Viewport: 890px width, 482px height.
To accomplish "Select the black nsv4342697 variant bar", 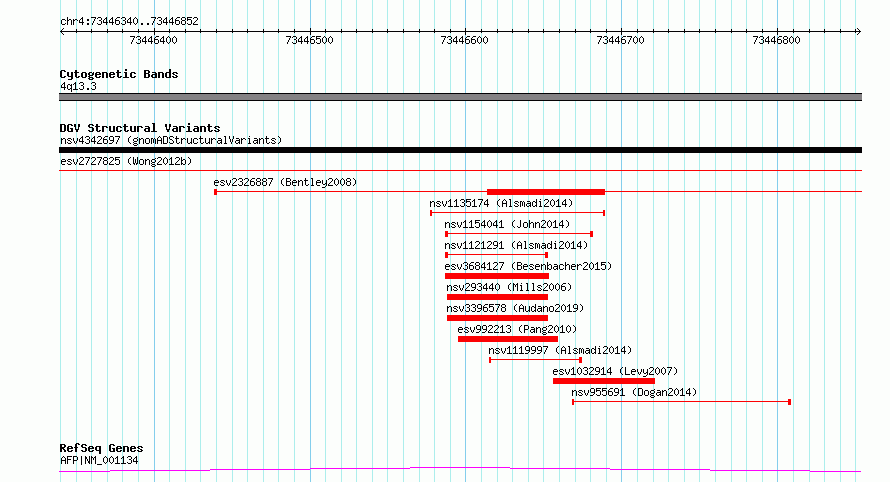I will tap(460, 150).
